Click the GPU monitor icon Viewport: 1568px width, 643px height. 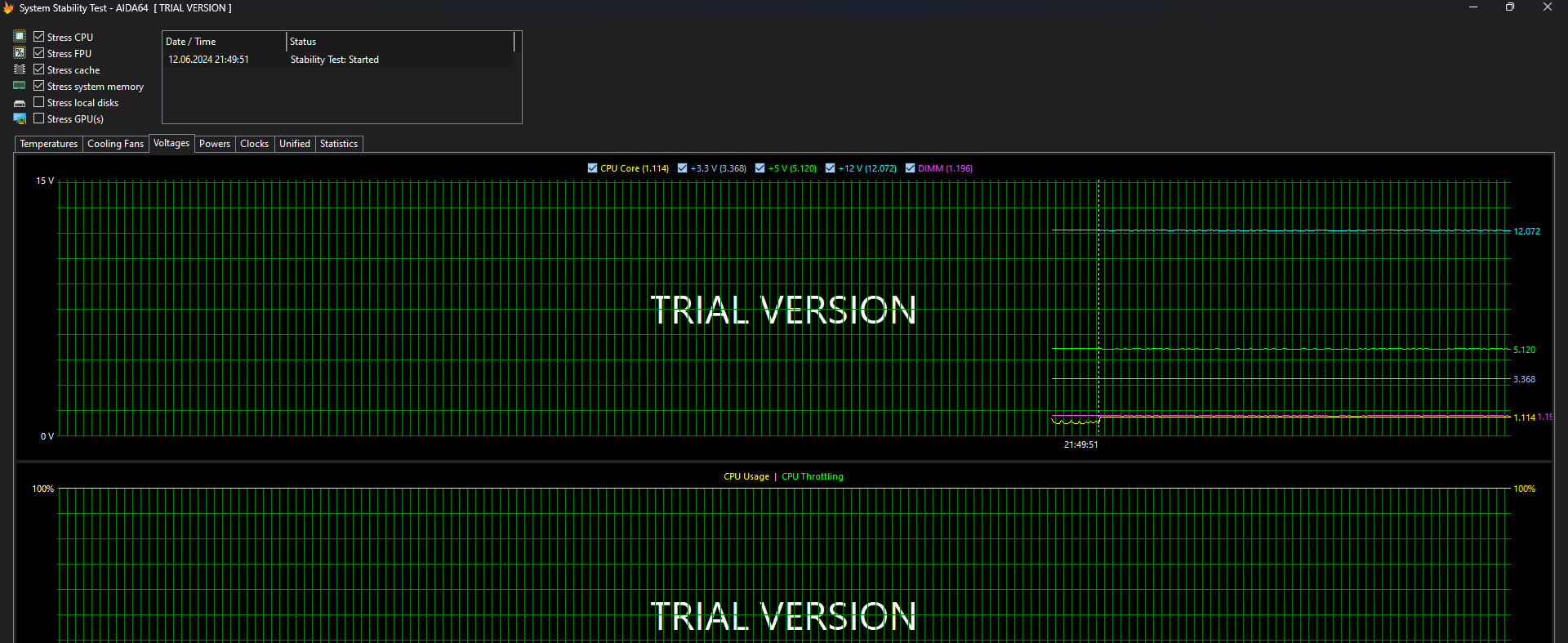[20, 118]
